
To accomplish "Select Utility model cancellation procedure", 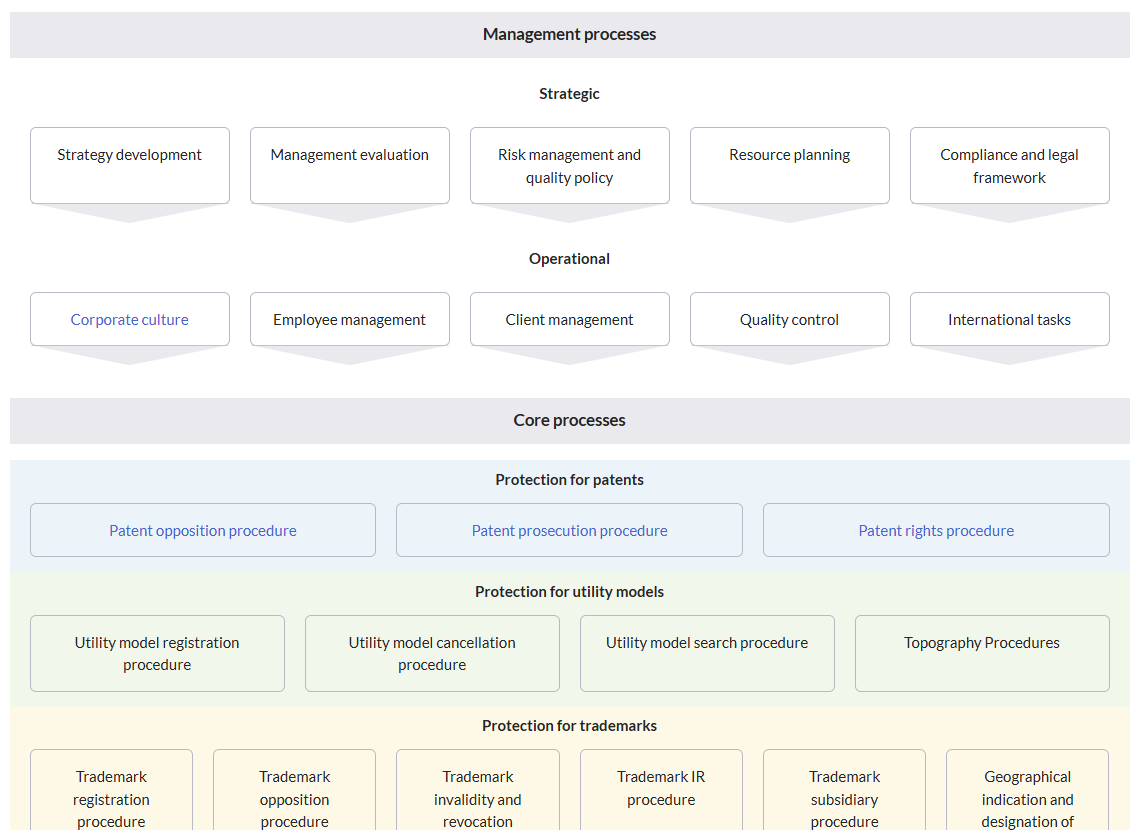I will coord(432,654).
